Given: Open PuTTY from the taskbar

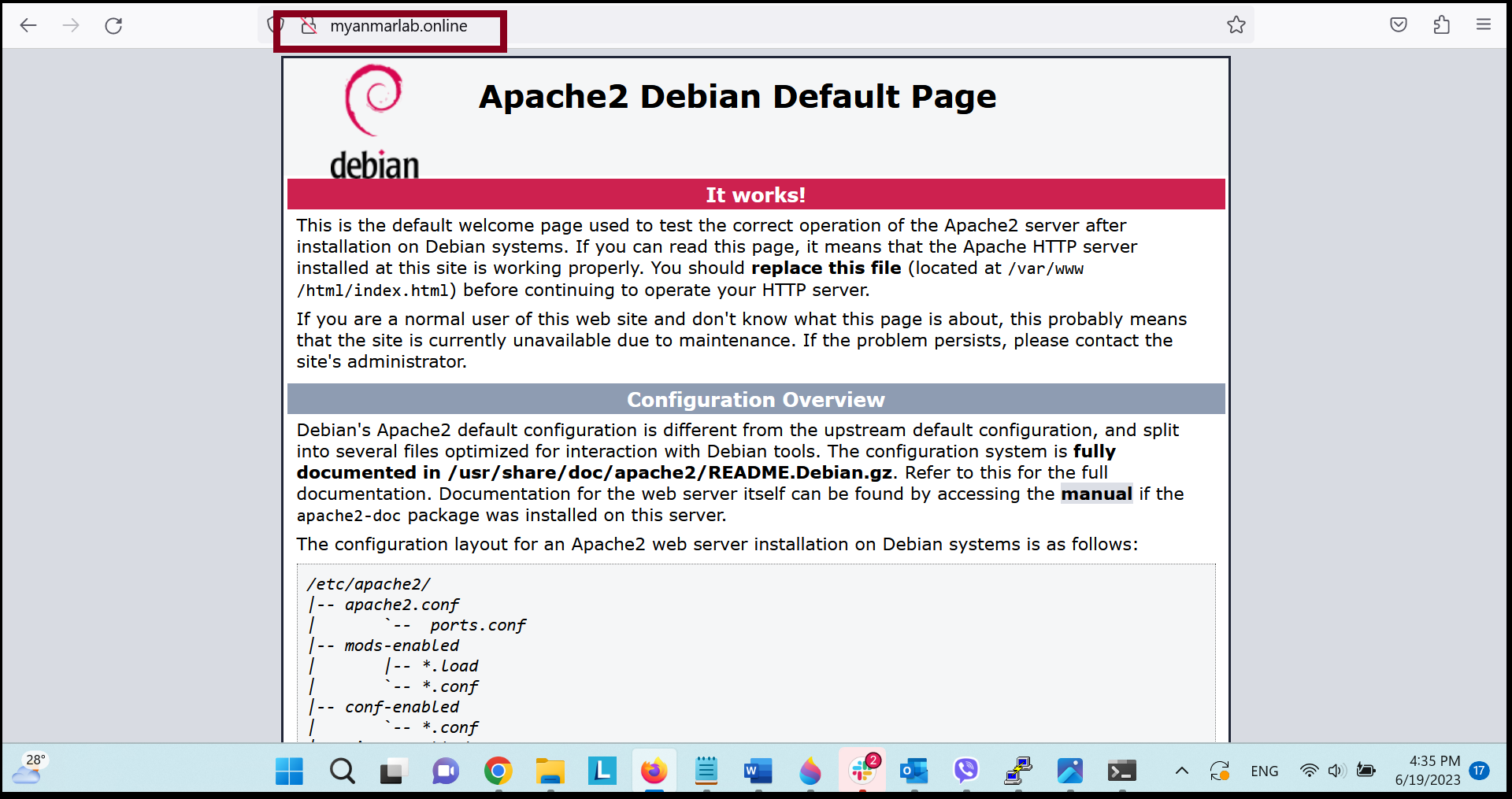Looking at the screenshot, I should click(1018, 771).
